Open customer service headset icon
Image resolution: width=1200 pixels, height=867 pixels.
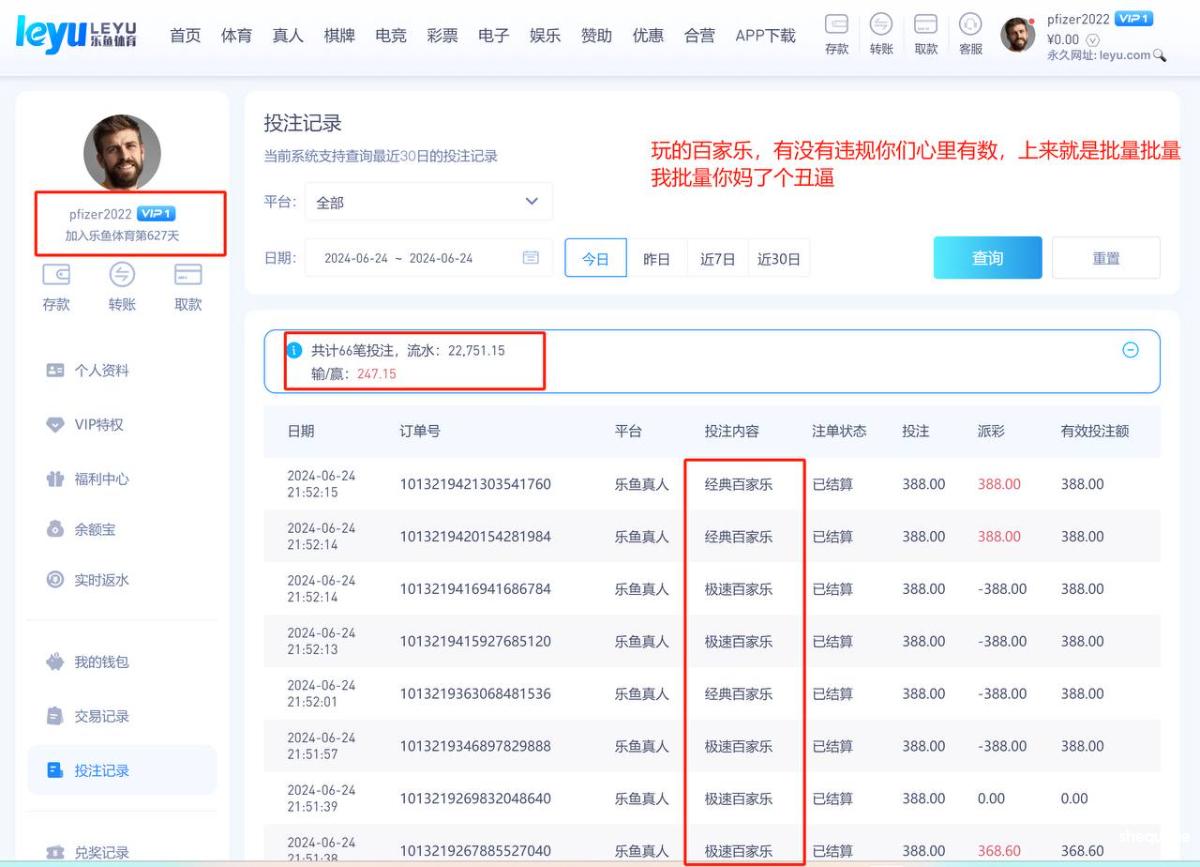970,25
